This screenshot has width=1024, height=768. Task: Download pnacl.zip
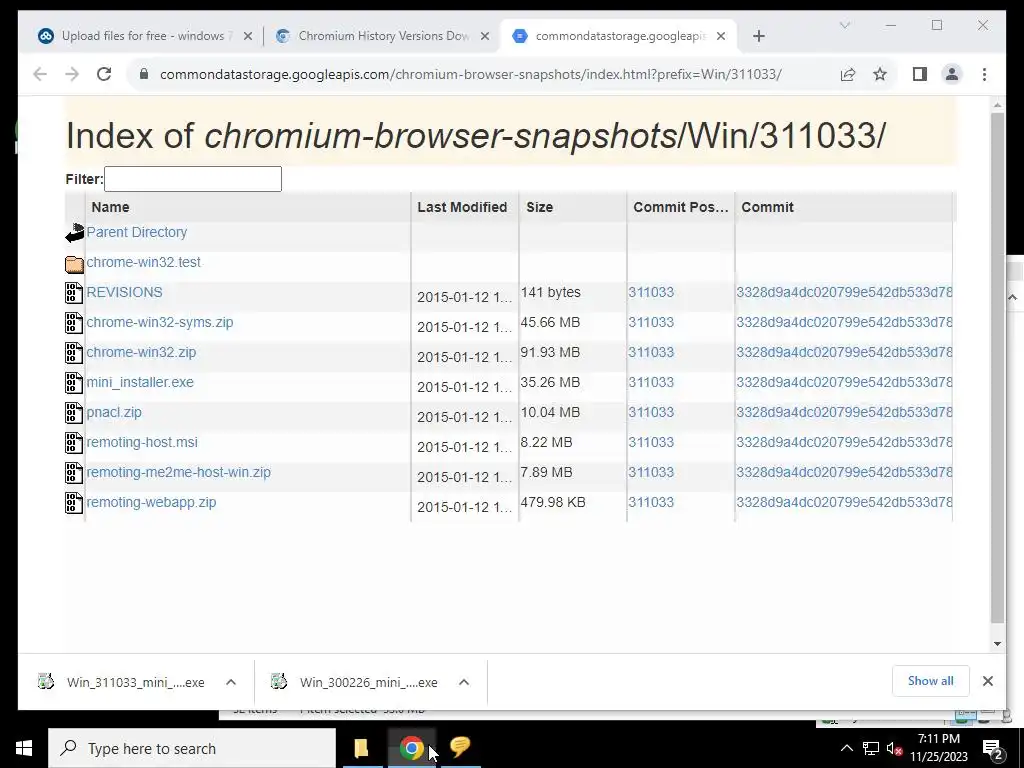click(x=114, y=412)
